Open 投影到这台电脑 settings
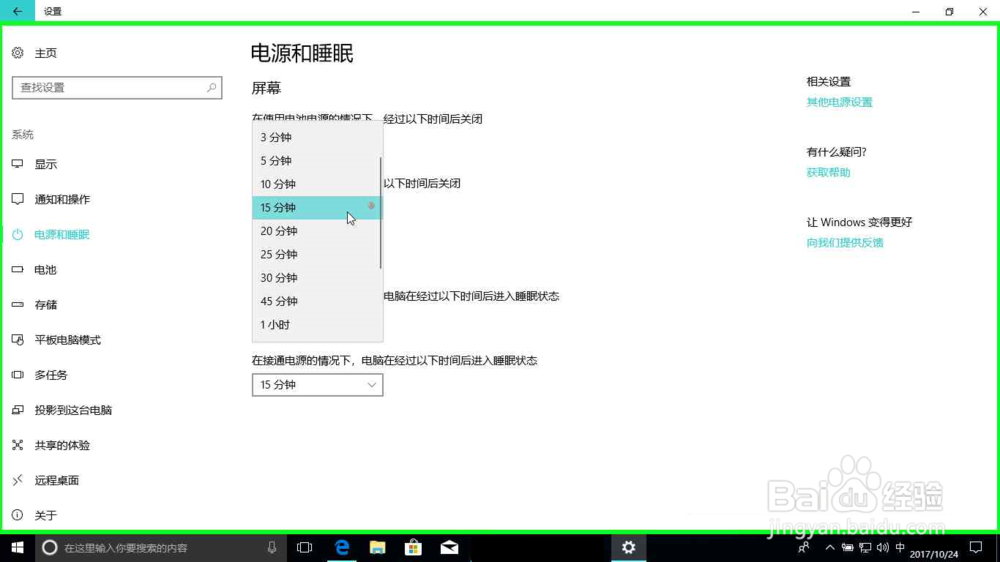The height and width of the screenshot is (562, 1000). pos(73,410)
